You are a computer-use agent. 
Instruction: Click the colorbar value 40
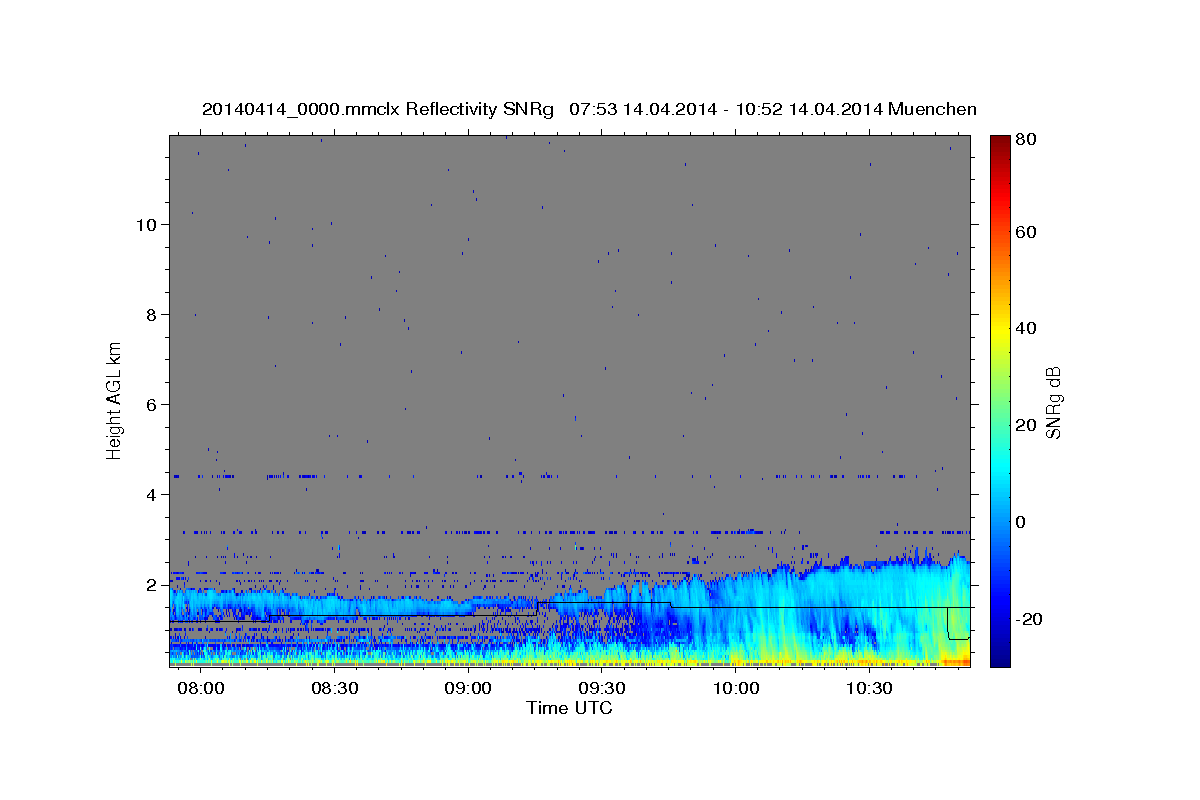click(x=1027, y=328)
